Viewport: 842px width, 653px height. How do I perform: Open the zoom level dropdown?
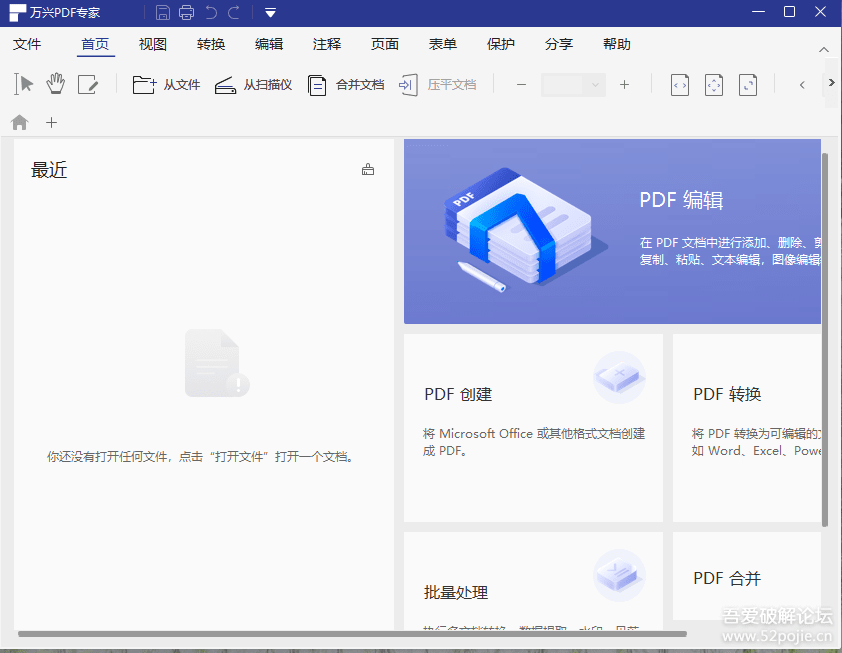point(596,85)
